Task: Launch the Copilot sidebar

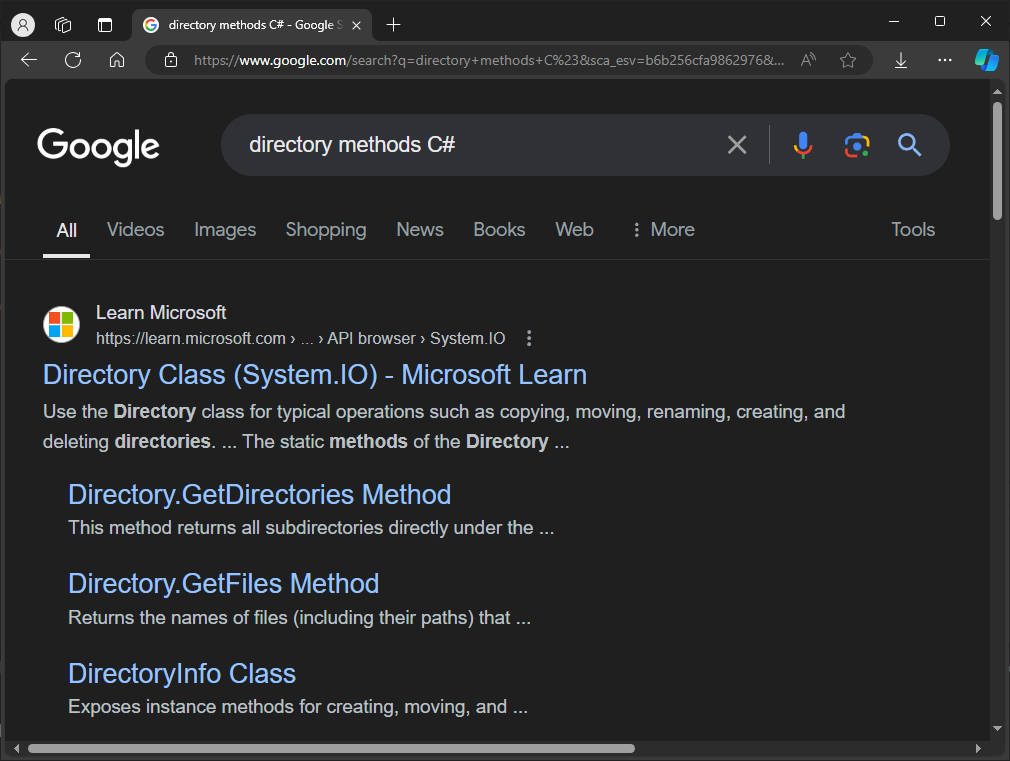Action: tap(986, 61)
